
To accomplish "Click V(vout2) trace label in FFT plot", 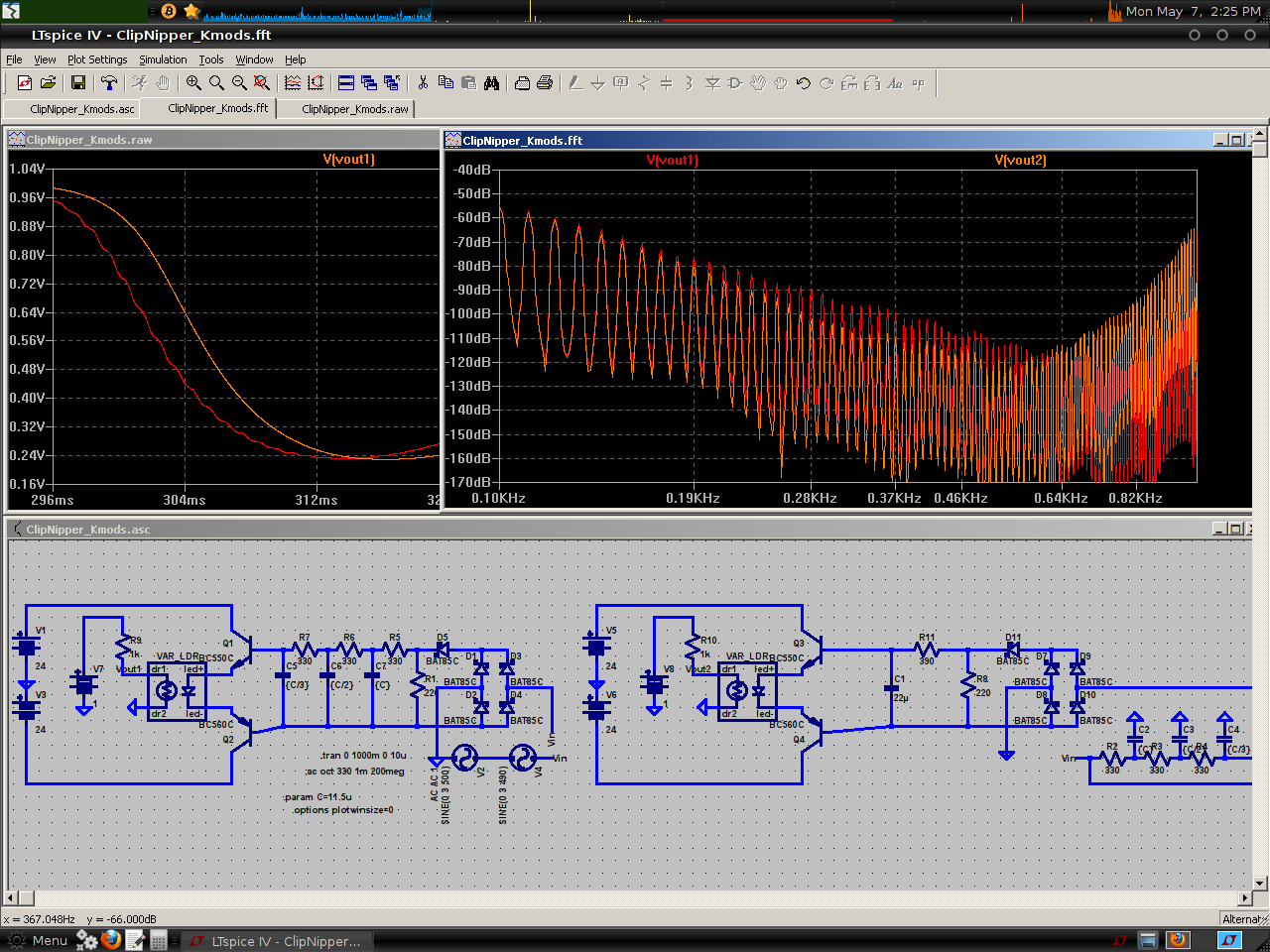I will (x=1020, y=160).
